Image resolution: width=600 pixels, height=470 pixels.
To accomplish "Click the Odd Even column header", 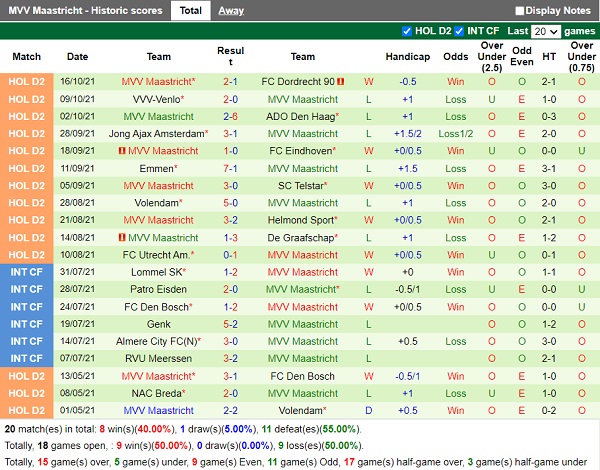I will pos(522,56).
